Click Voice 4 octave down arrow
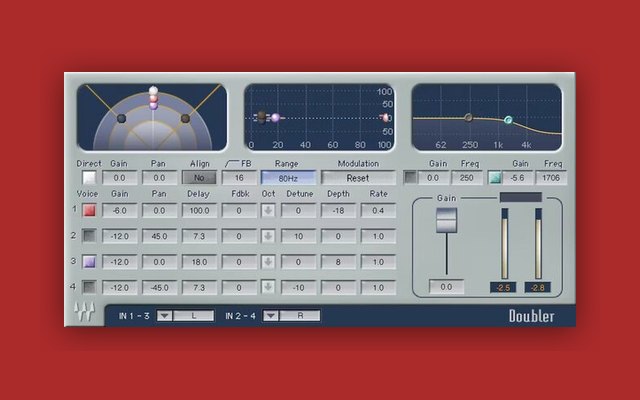The height and width of the screenshot is (400, 640). (268, 287)
